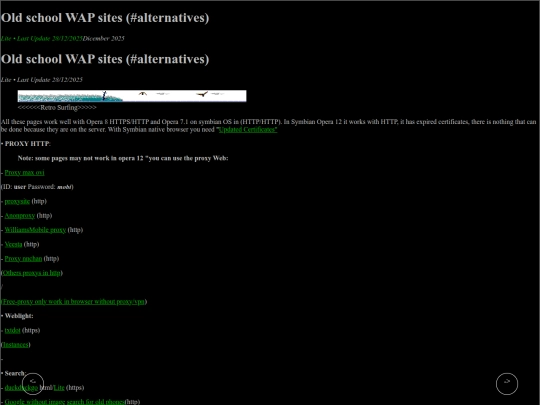Open the Instances link
This screenshot has height=405, width=540.
(15, 345)
